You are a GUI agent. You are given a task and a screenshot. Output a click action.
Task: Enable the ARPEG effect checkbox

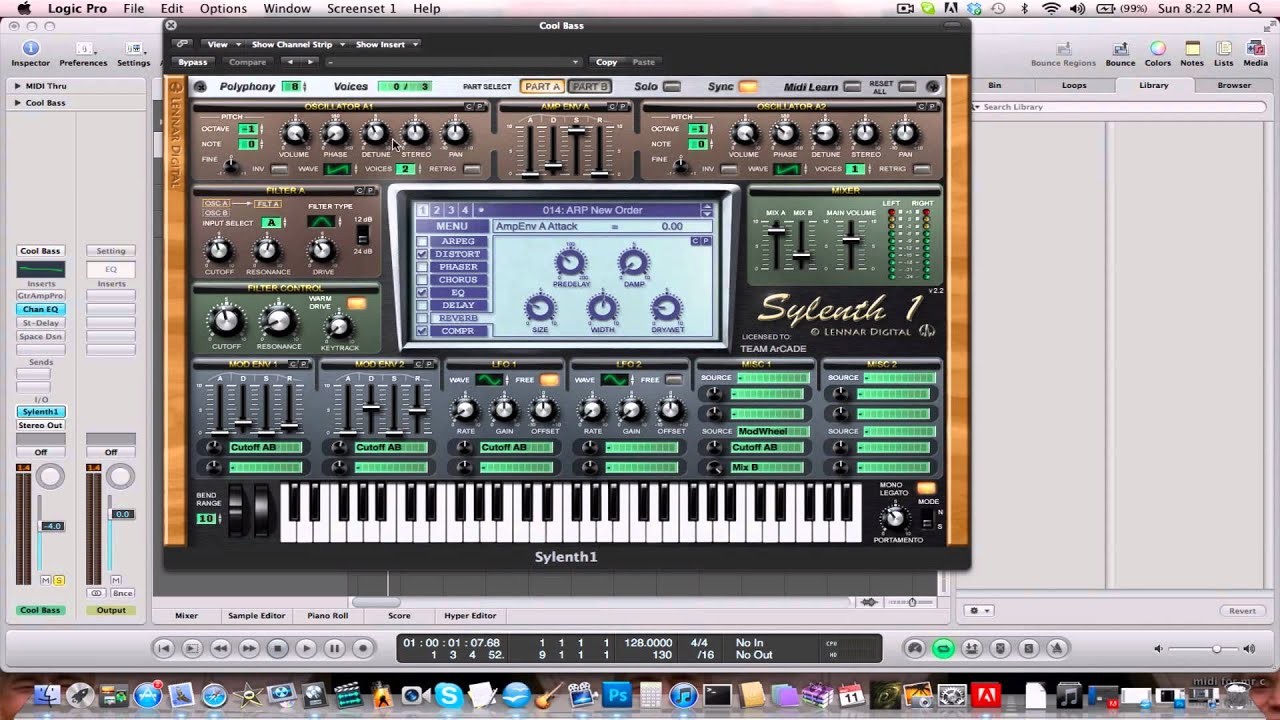422,242
